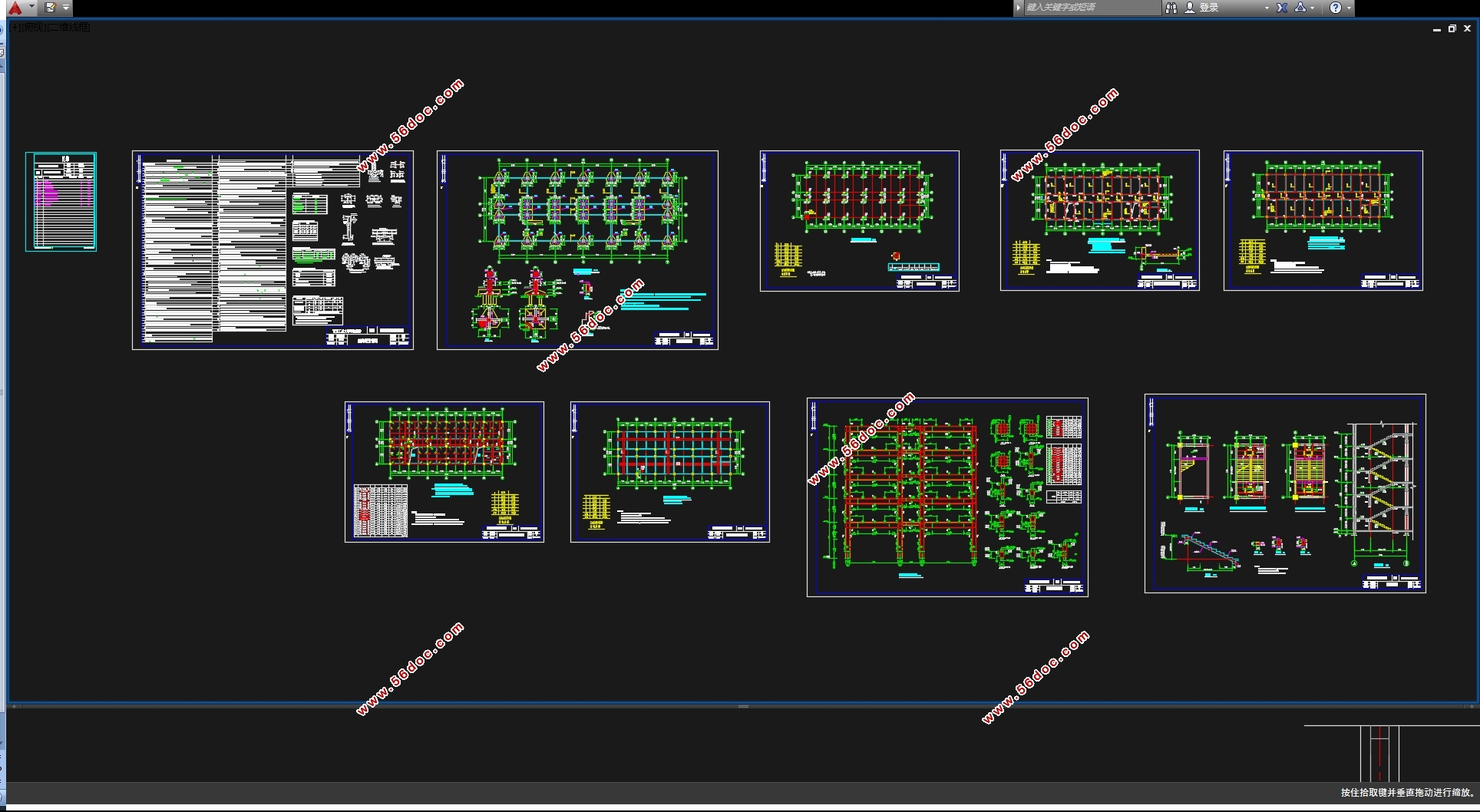The height and width of the screenshot is (812, 1480).
Task: Click the user profile silhouette icon
Action: click(1190, 8)
